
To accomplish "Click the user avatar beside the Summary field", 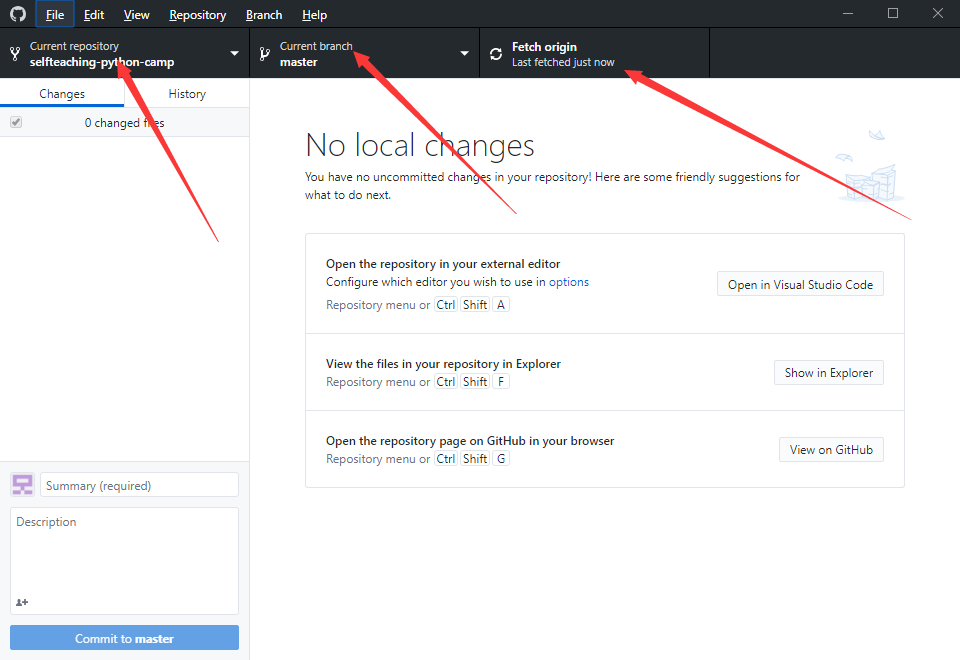I will click(23, 485).
